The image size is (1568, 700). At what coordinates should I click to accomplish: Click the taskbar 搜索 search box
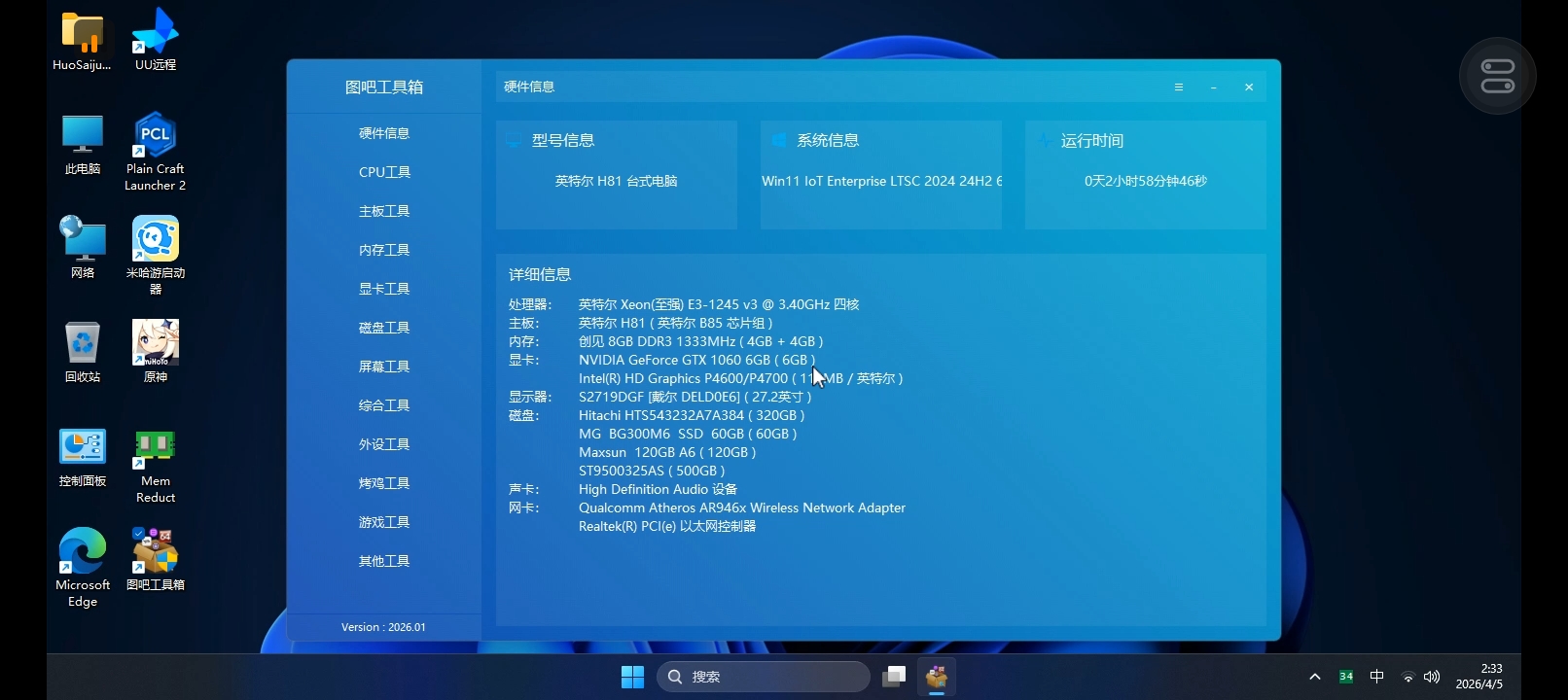(764, 677)
